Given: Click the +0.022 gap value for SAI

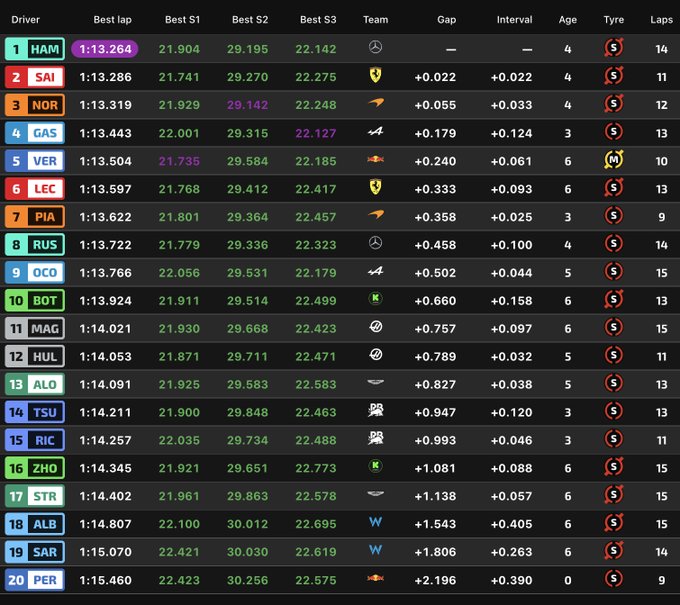Looking at the screenshot, I should click(x=435, y=77).
